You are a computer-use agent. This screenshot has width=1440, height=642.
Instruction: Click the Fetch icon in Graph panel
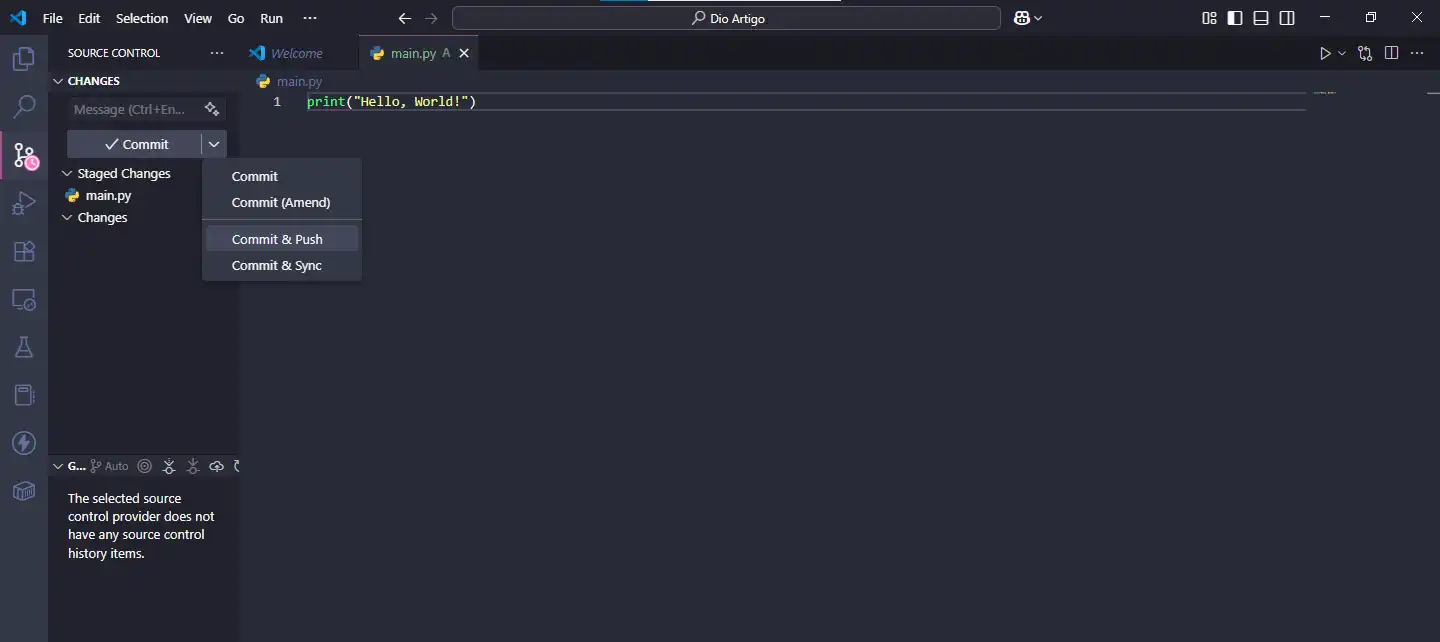tap(169, 466)
